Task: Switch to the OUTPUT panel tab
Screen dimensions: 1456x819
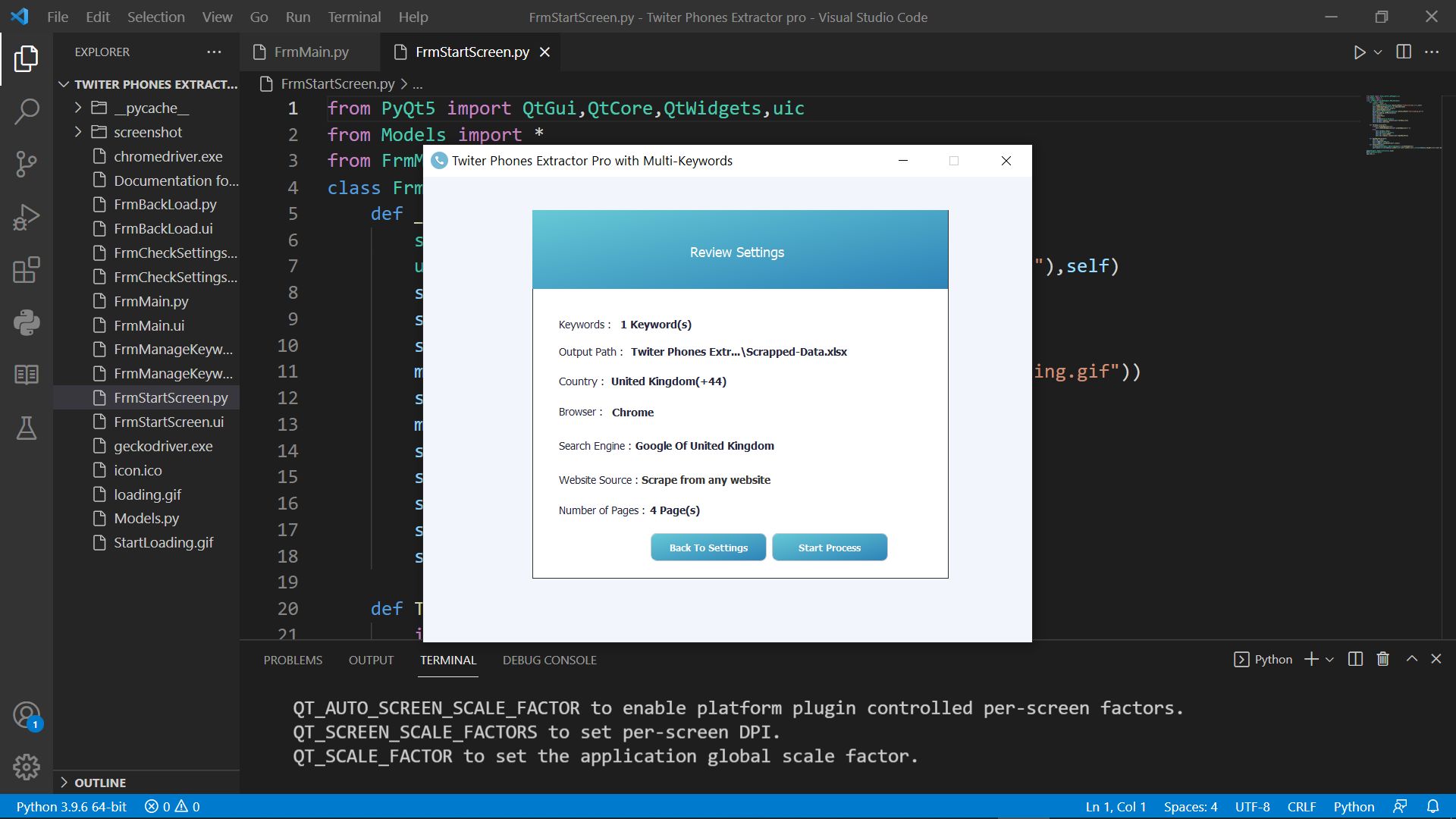Action: pyautogui.click(x=371, y=660)
